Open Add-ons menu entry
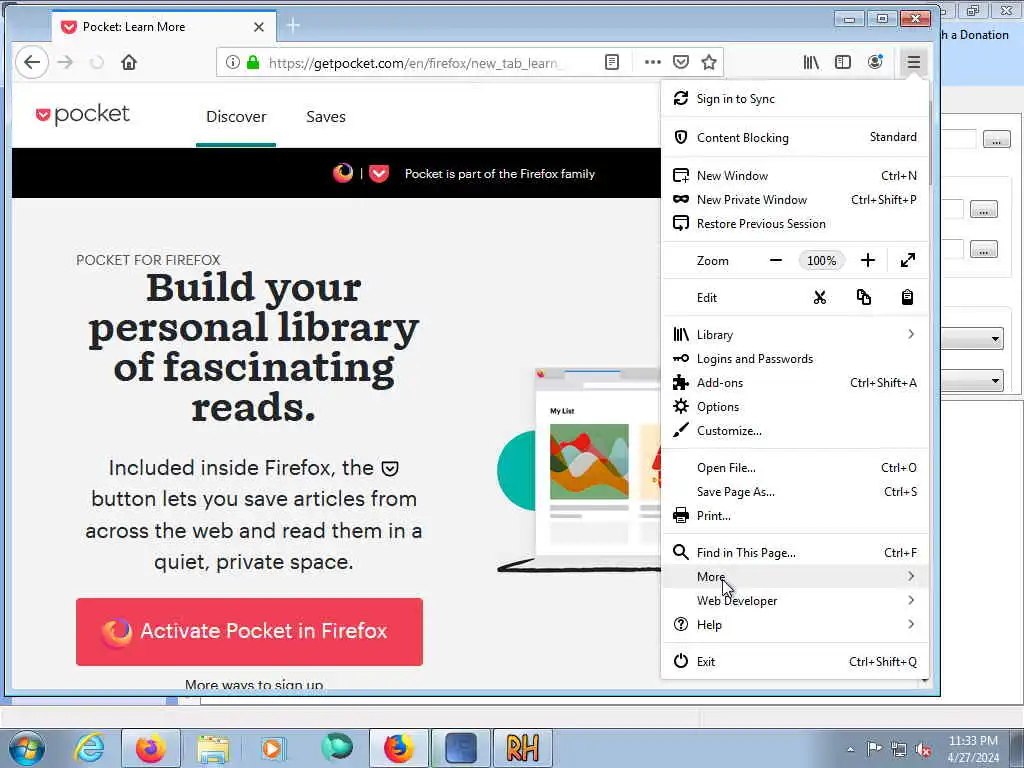The width and height of the screenshot is (1024, 768). (x=794, y=383)
